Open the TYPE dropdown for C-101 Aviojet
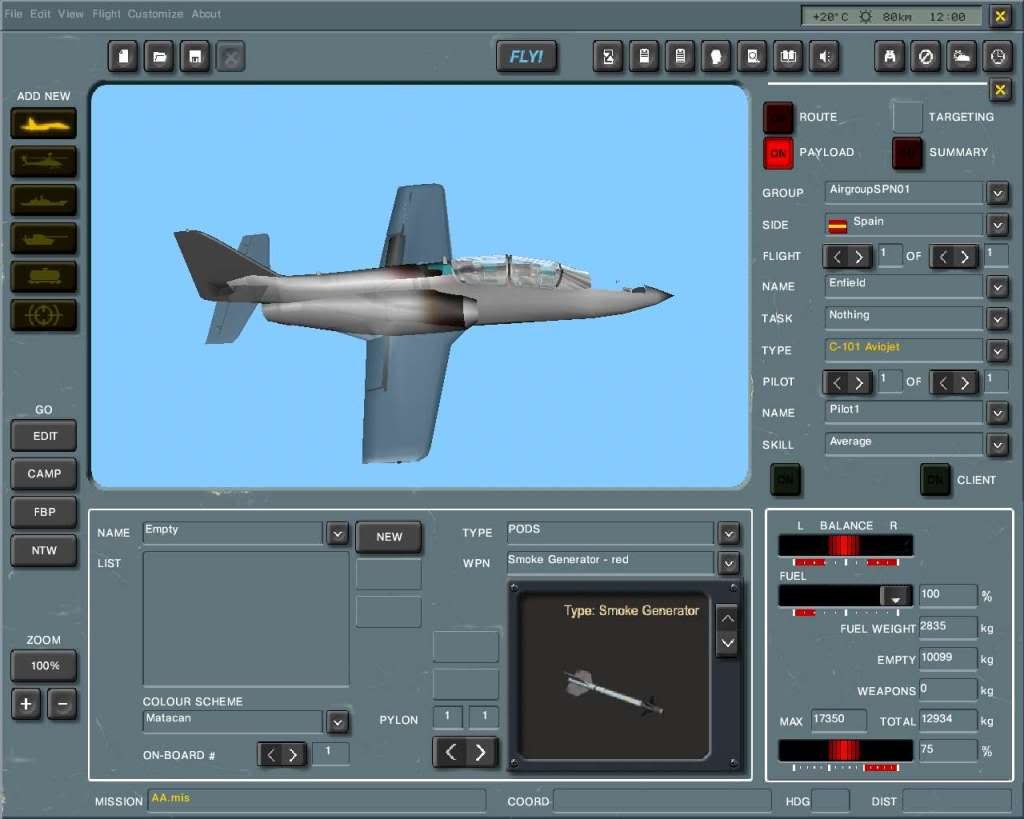Screen dimensions: 1024x819 [x=997, y=350]
